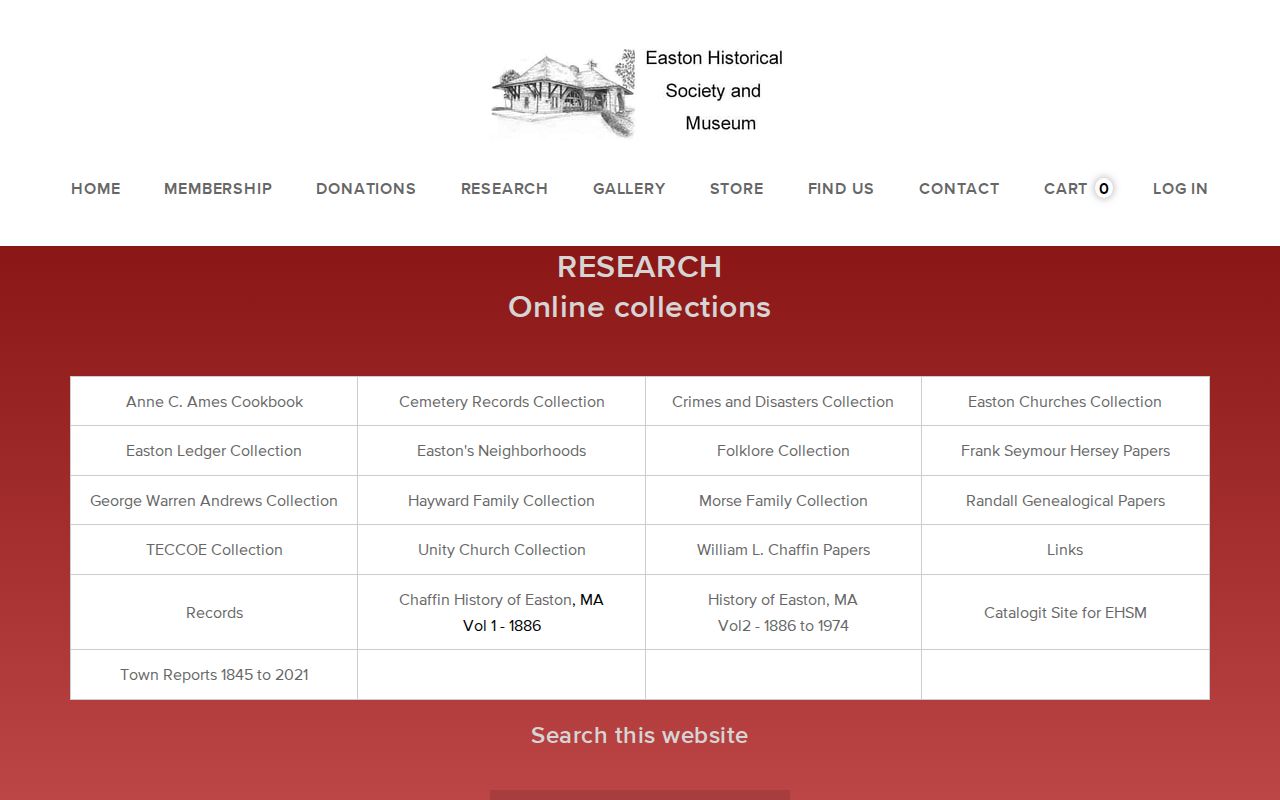Open the cart item count badge
The width and height of the screenshot is (1280, 800).
1104,188
